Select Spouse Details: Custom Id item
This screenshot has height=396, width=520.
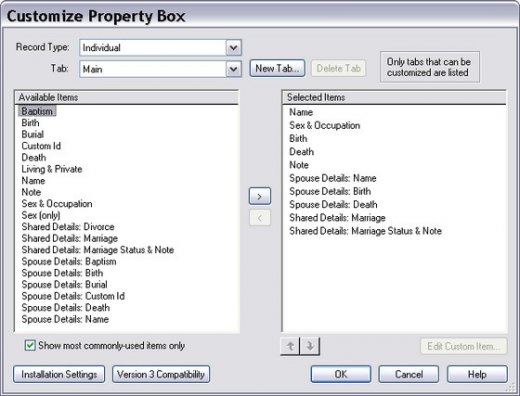(73, 296)
